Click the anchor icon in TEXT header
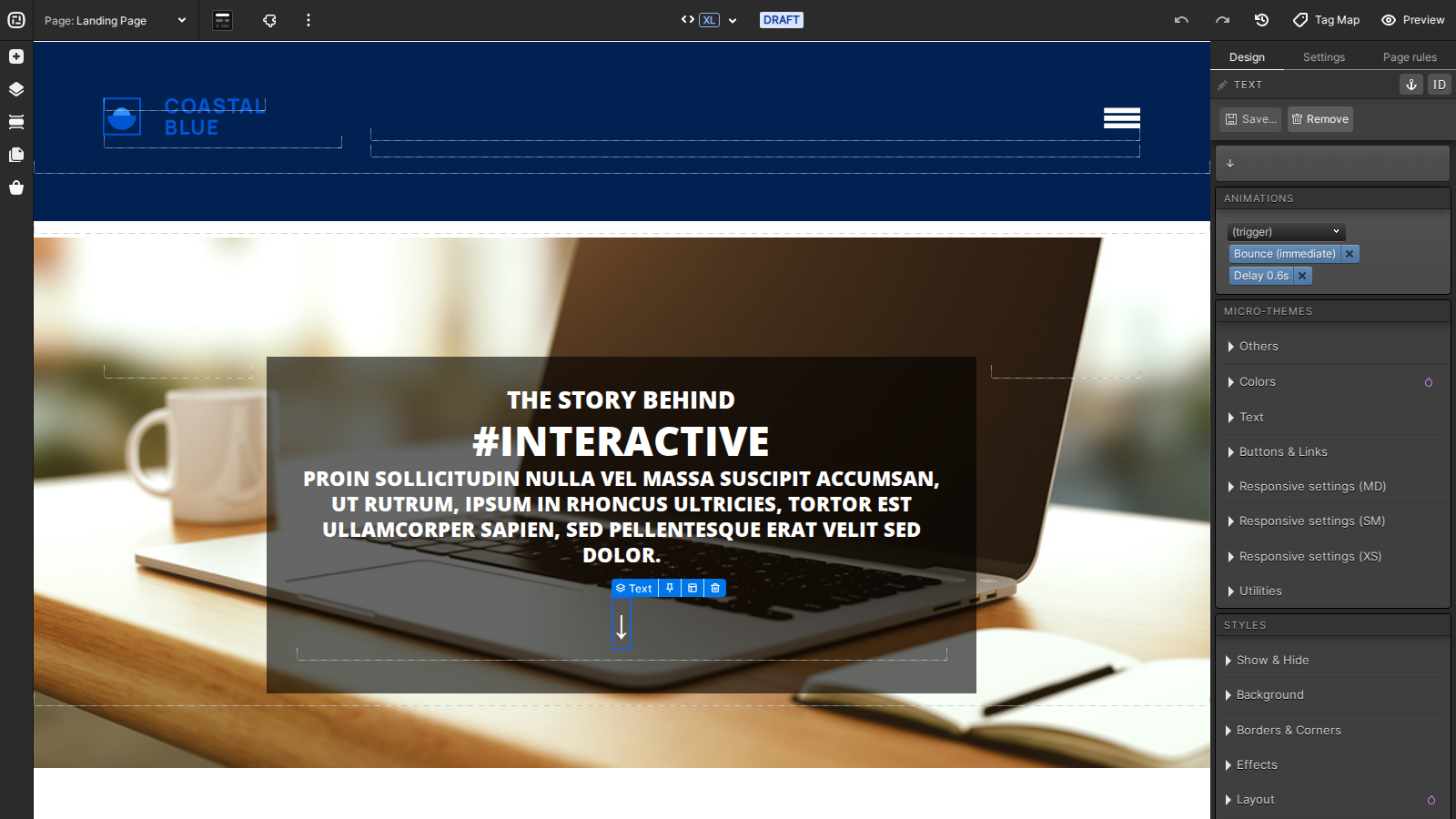1456x819 pixels. [x=1411, y=85]
